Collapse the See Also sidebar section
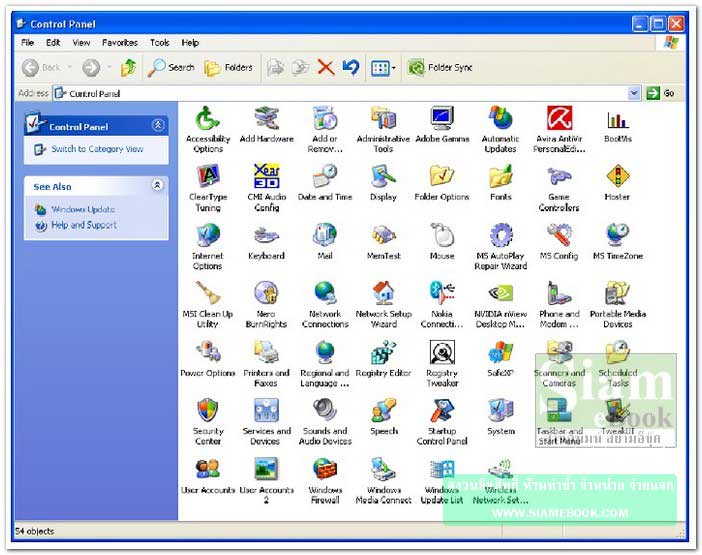Image resolution: width=702 pixels, height=555 pixels. (157, 185)
